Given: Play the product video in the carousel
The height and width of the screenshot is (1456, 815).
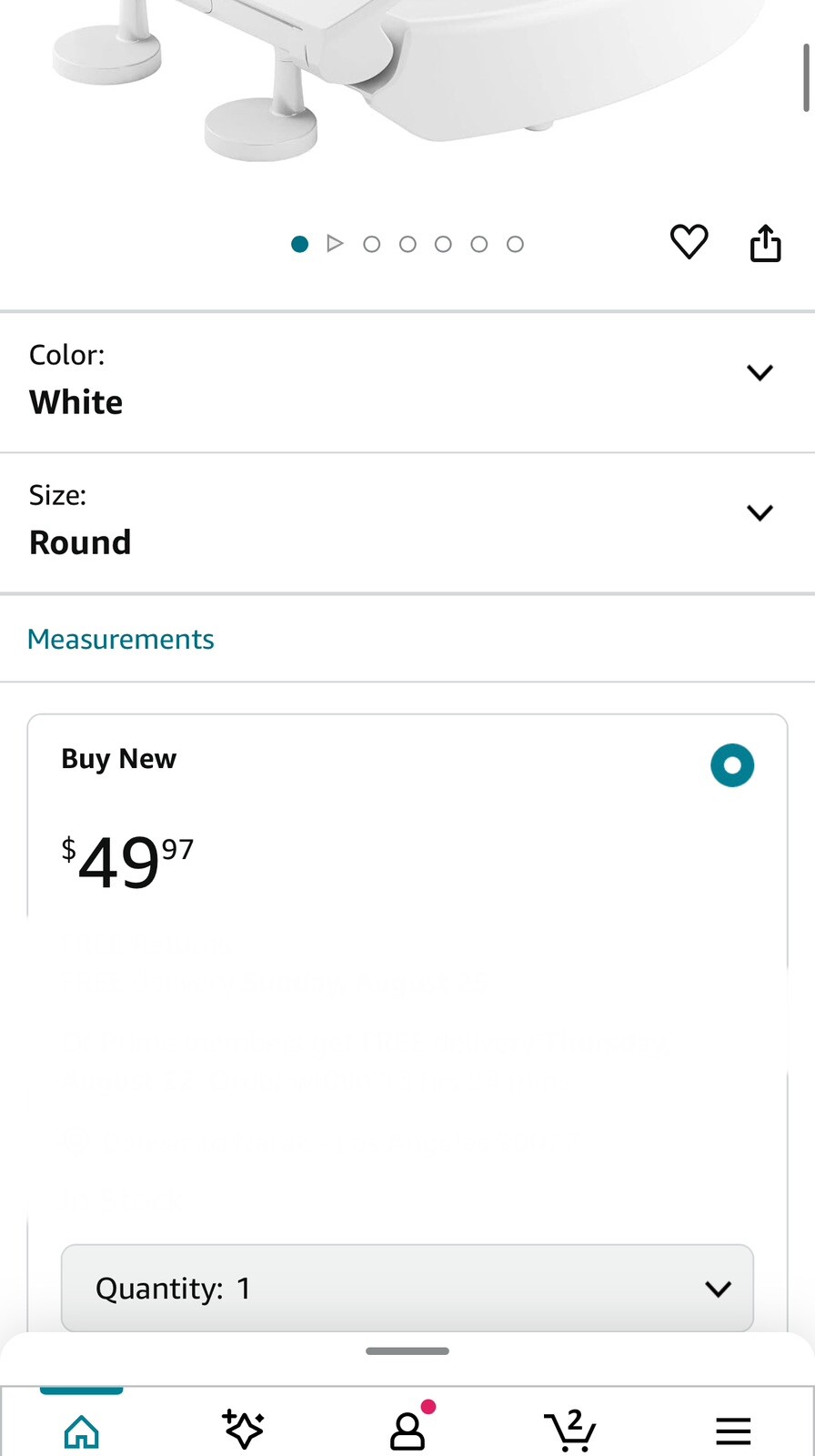Looking at the screenshot, I should pos(336,243).
